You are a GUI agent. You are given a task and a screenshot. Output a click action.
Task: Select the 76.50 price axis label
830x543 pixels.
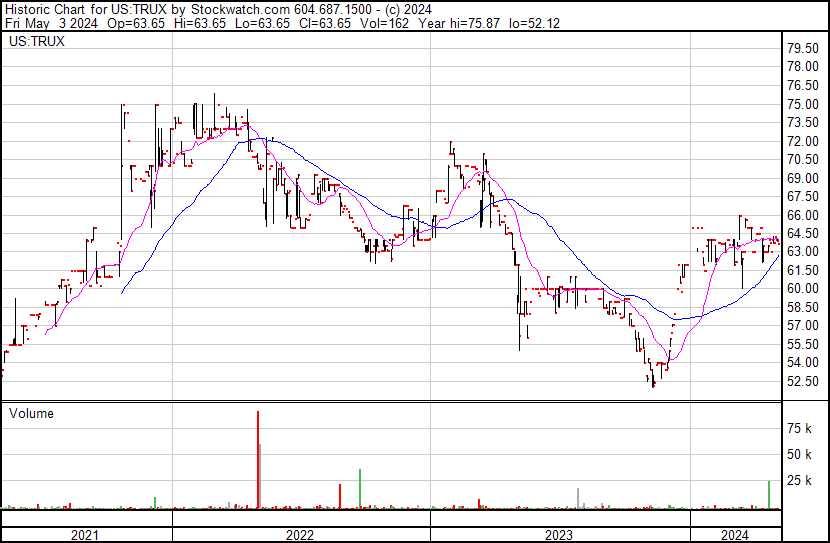[803, 86]
